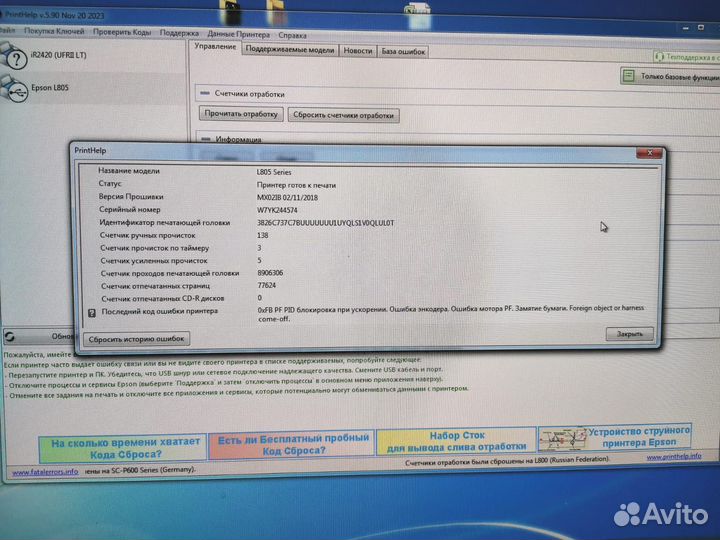The width and height of the screenshot is (720, 540).
Task: Switch to the Поддерживаемые модели tab
Action: (x=290, y=50)
